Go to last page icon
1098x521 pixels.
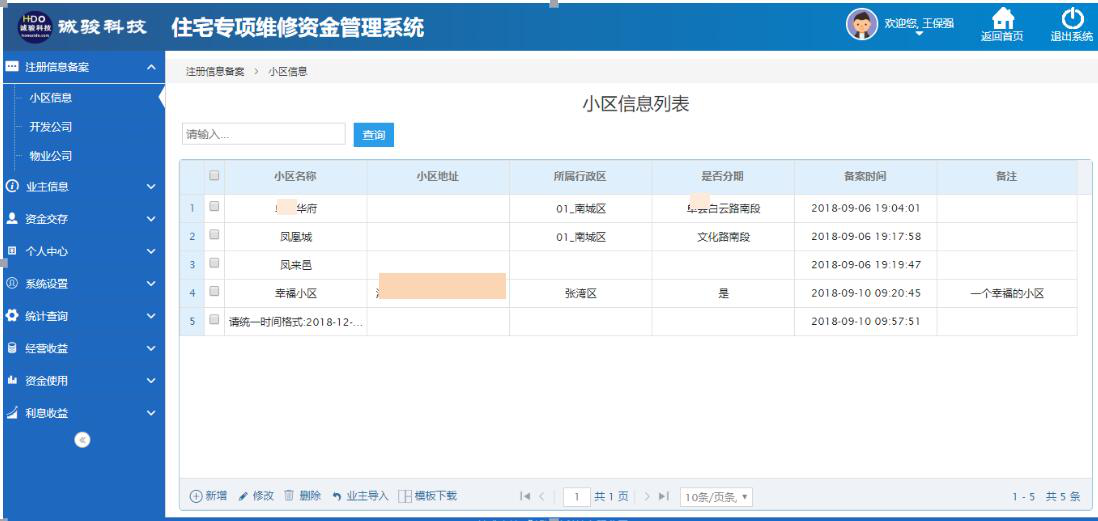click(x=665, y=496)
